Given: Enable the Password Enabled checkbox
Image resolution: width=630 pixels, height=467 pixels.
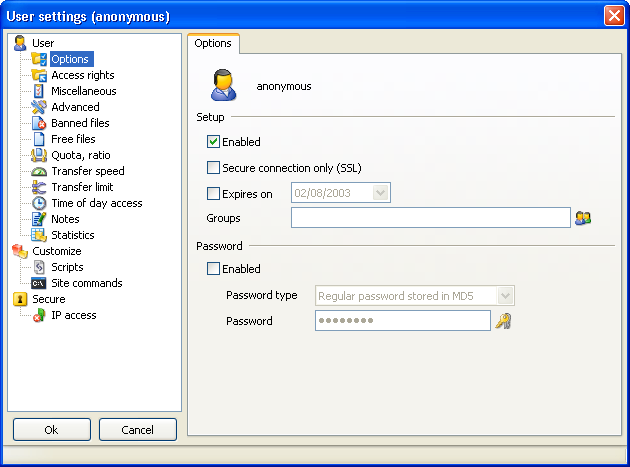Looking at the screenshot, I should coord(213,268).
